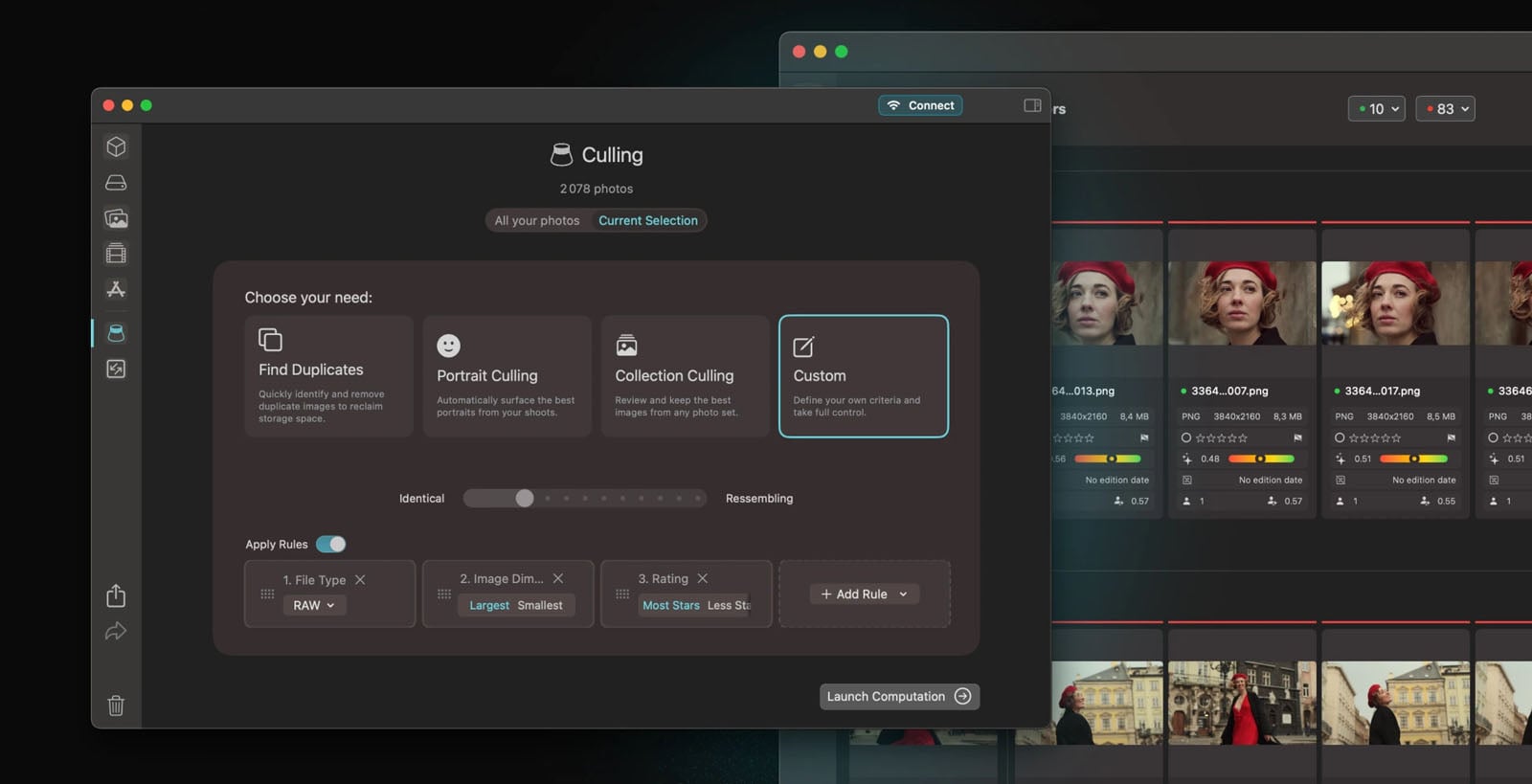
Task: Click Launch Computation button
Action: tap(899, 697)
